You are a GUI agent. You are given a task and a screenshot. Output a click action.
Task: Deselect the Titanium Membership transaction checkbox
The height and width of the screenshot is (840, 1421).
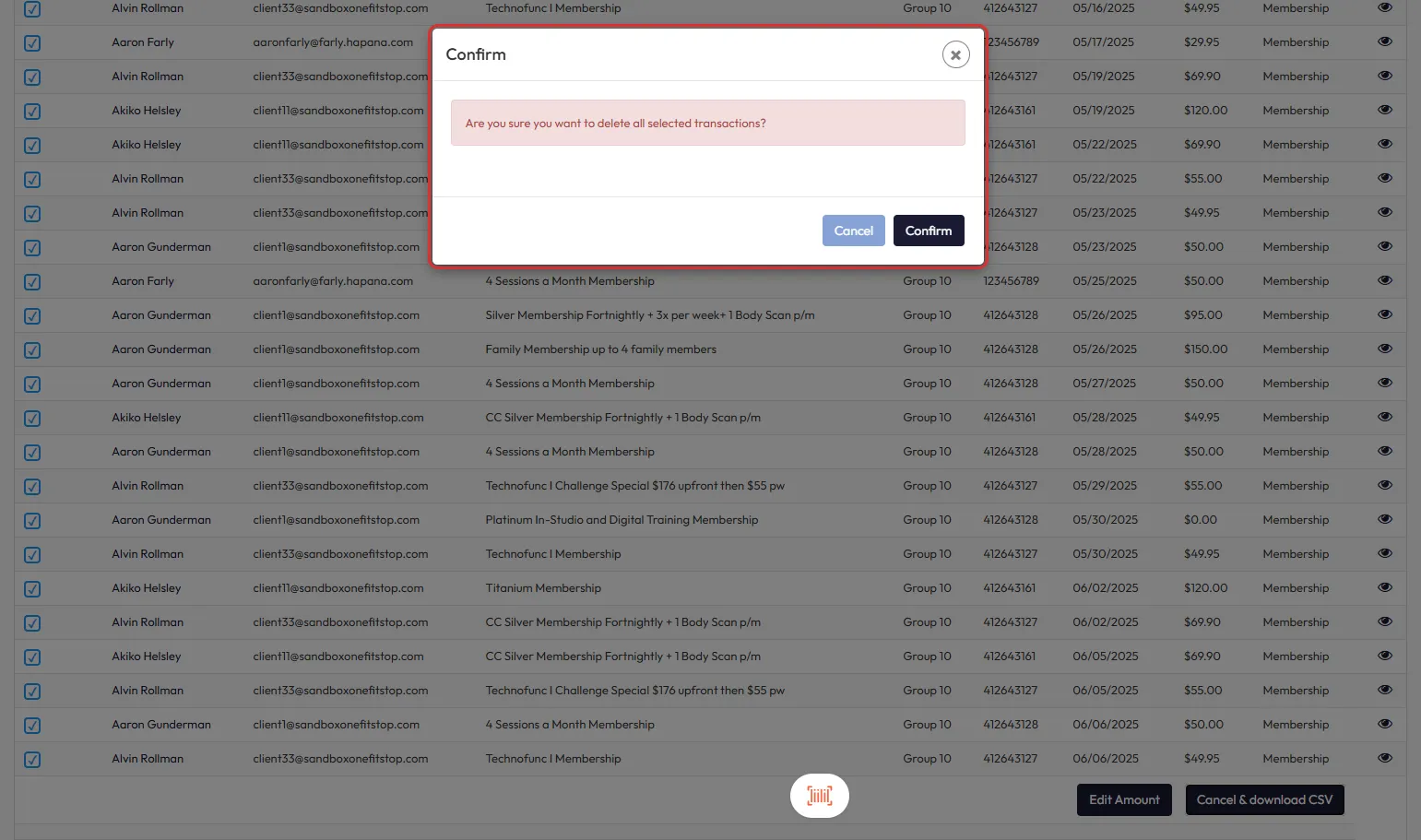pos(32,589)
